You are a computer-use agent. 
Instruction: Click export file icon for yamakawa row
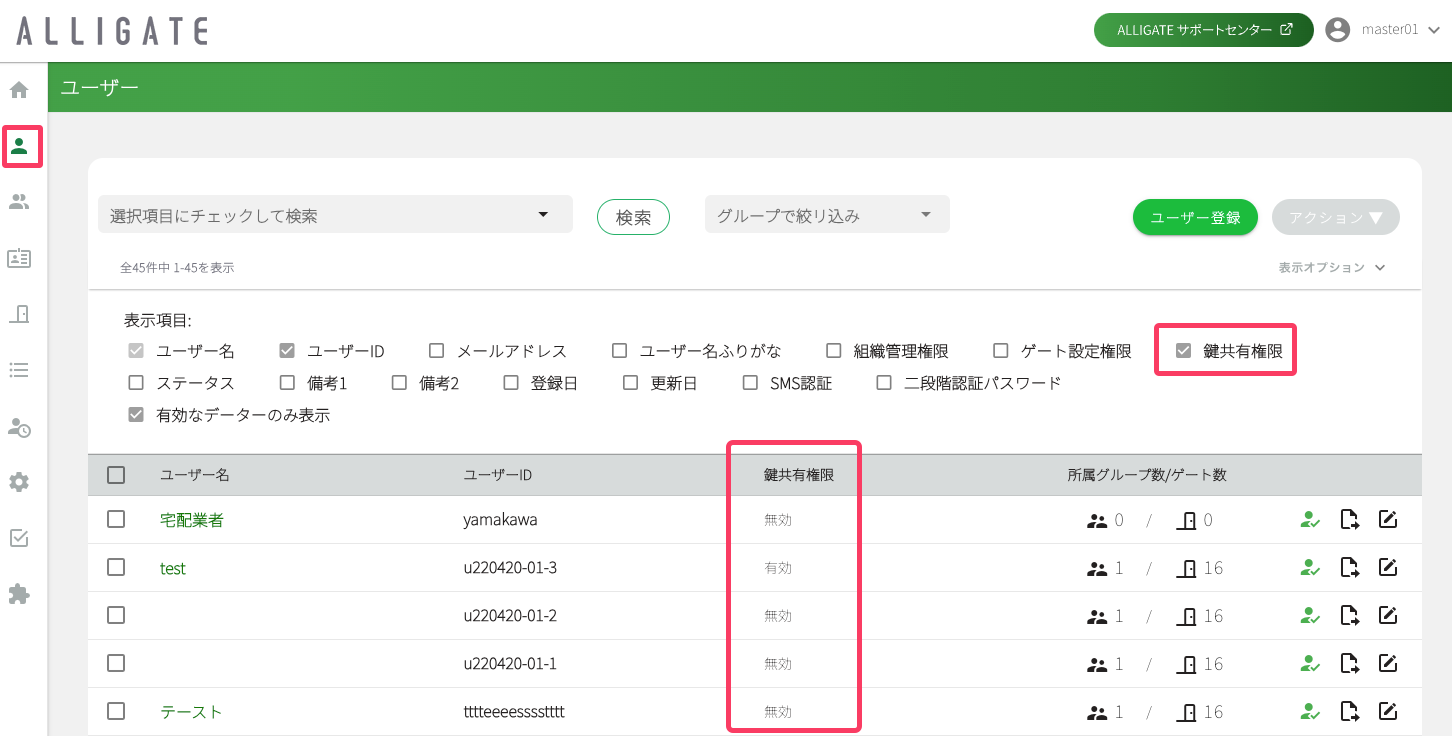click(1350, 520)
